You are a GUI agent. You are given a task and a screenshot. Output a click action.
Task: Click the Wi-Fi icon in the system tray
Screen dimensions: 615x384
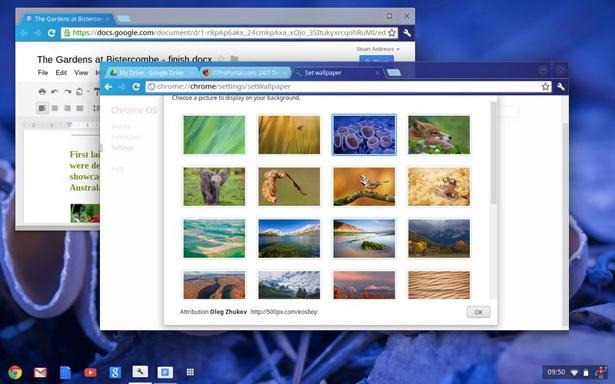(x=574, y=372)
